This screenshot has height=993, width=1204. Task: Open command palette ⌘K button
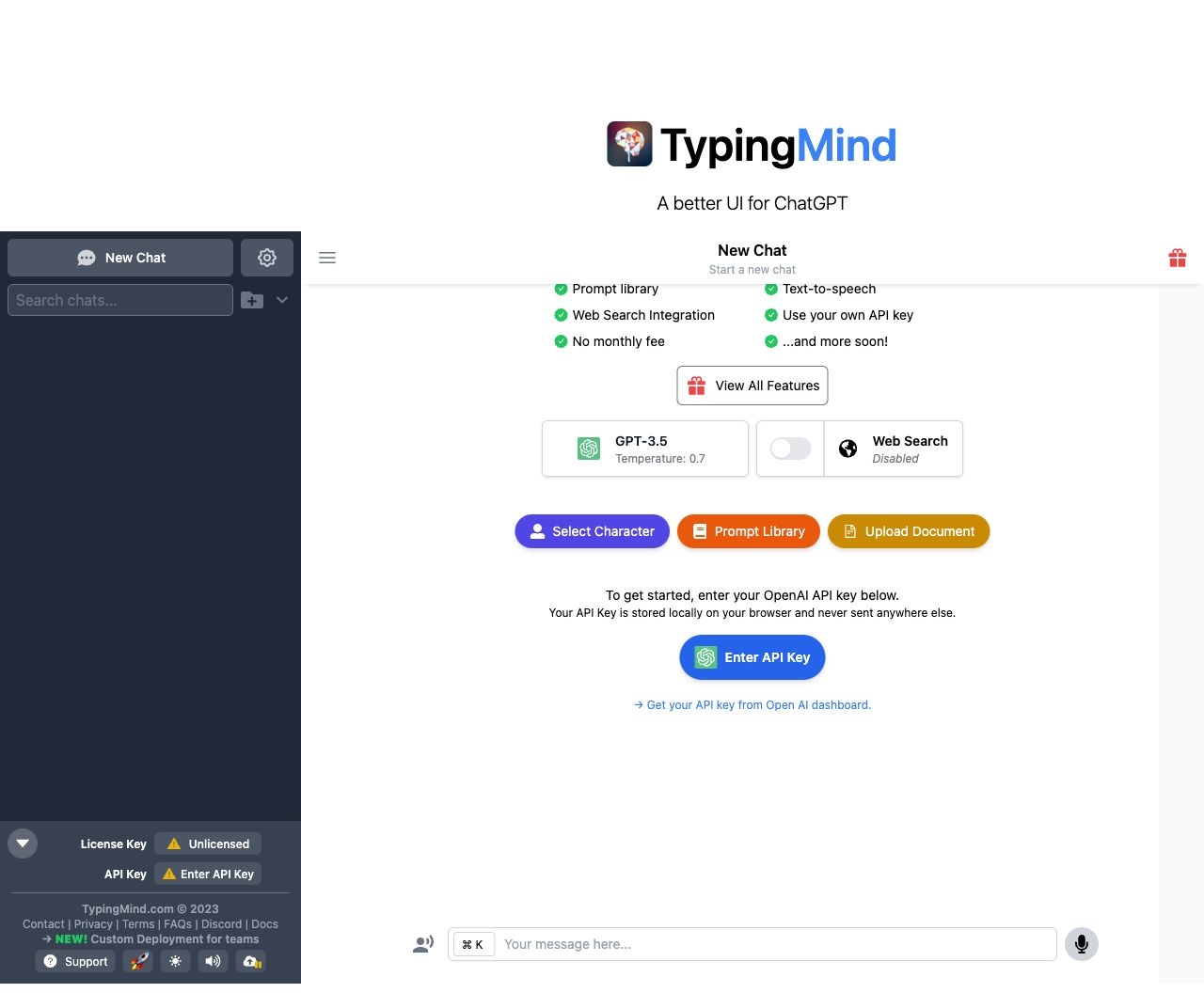(473, 944)
